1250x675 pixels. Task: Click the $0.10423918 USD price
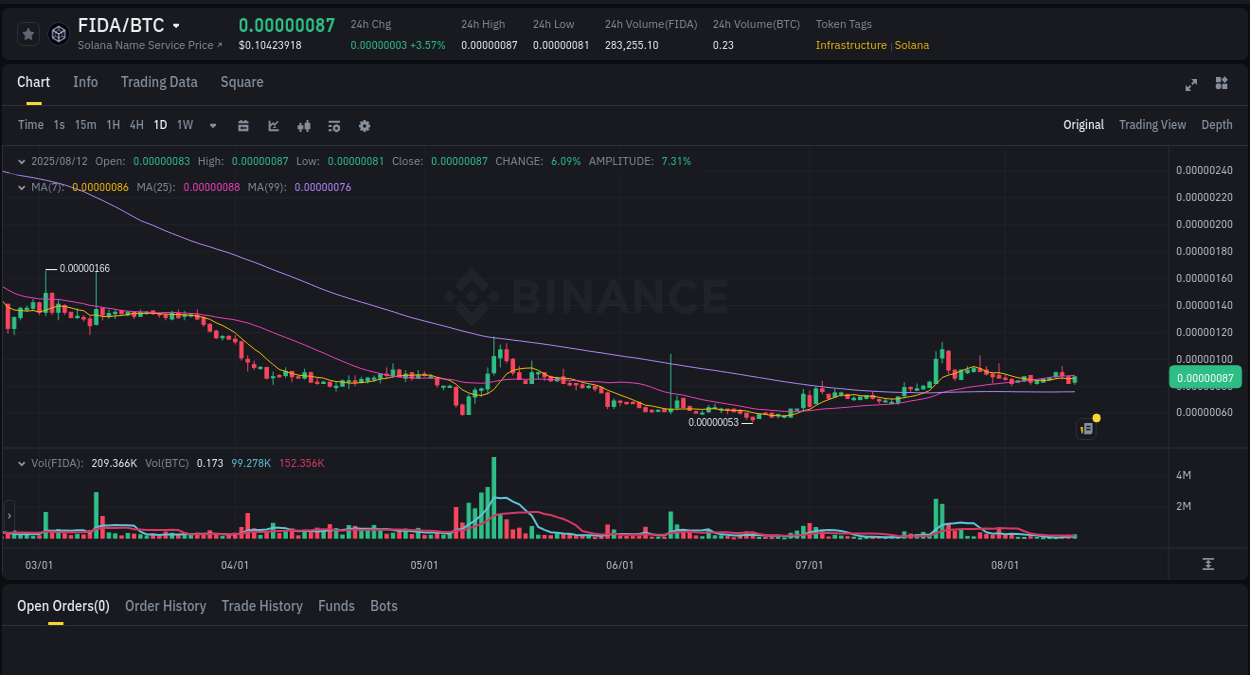270,45
